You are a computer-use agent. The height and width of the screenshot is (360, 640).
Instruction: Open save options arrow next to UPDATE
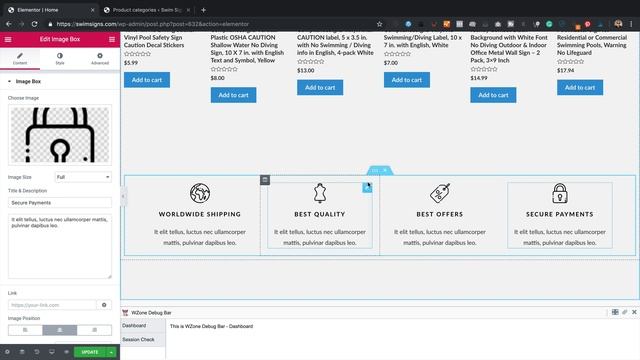(x=111, y=352)
